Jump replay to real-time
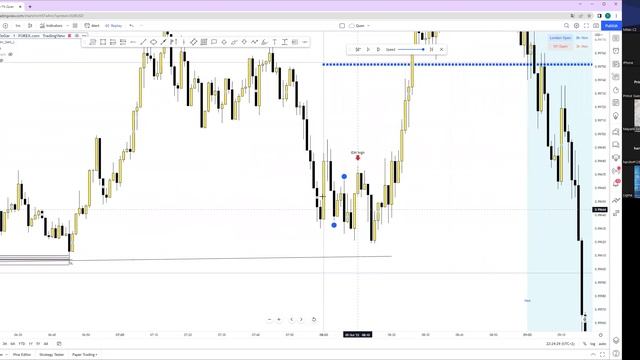 click(431, 49)
